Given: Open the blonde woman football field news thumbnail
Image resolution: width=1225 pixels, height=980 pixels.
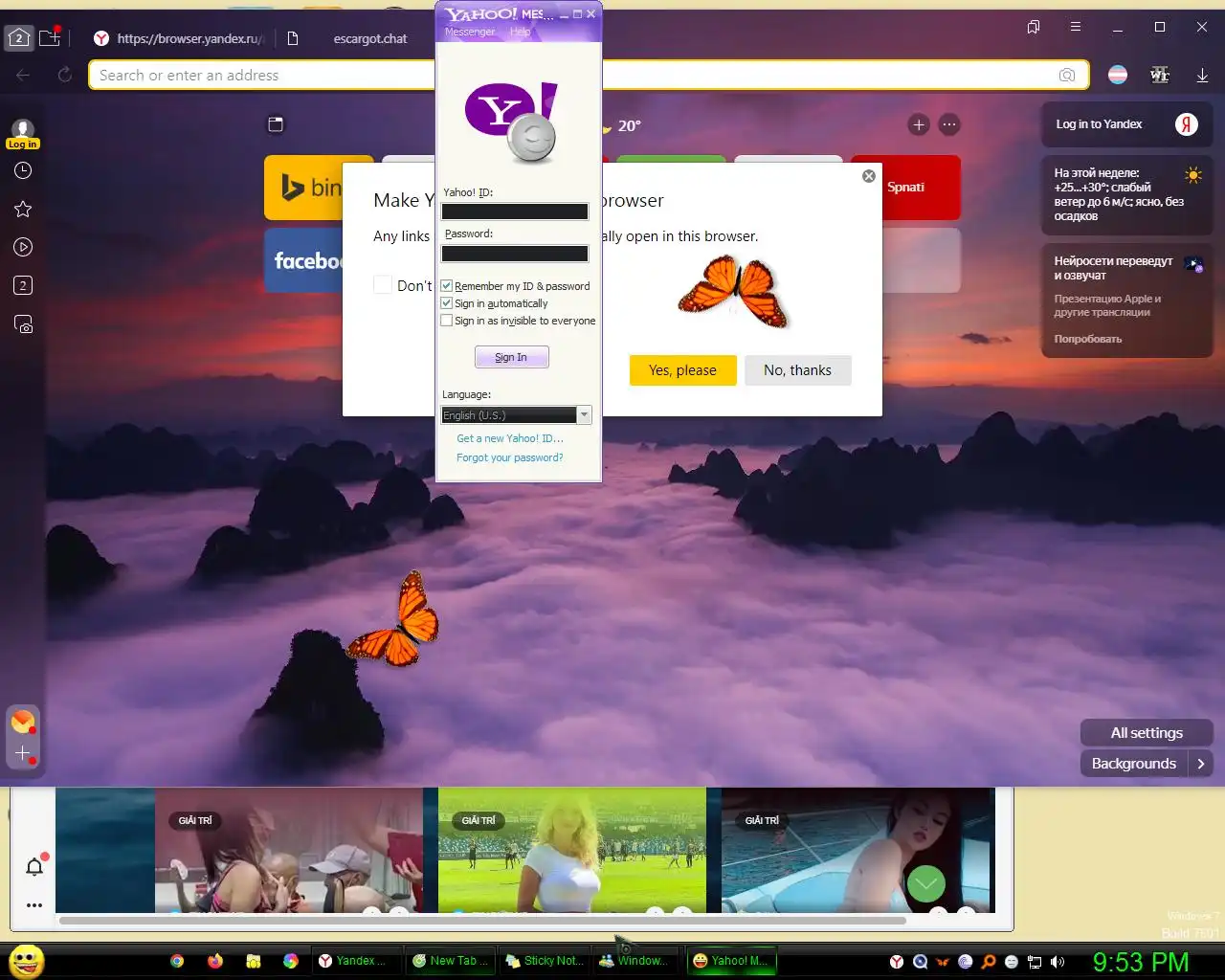Looking at the screenshot, I should tap(572, 850).
